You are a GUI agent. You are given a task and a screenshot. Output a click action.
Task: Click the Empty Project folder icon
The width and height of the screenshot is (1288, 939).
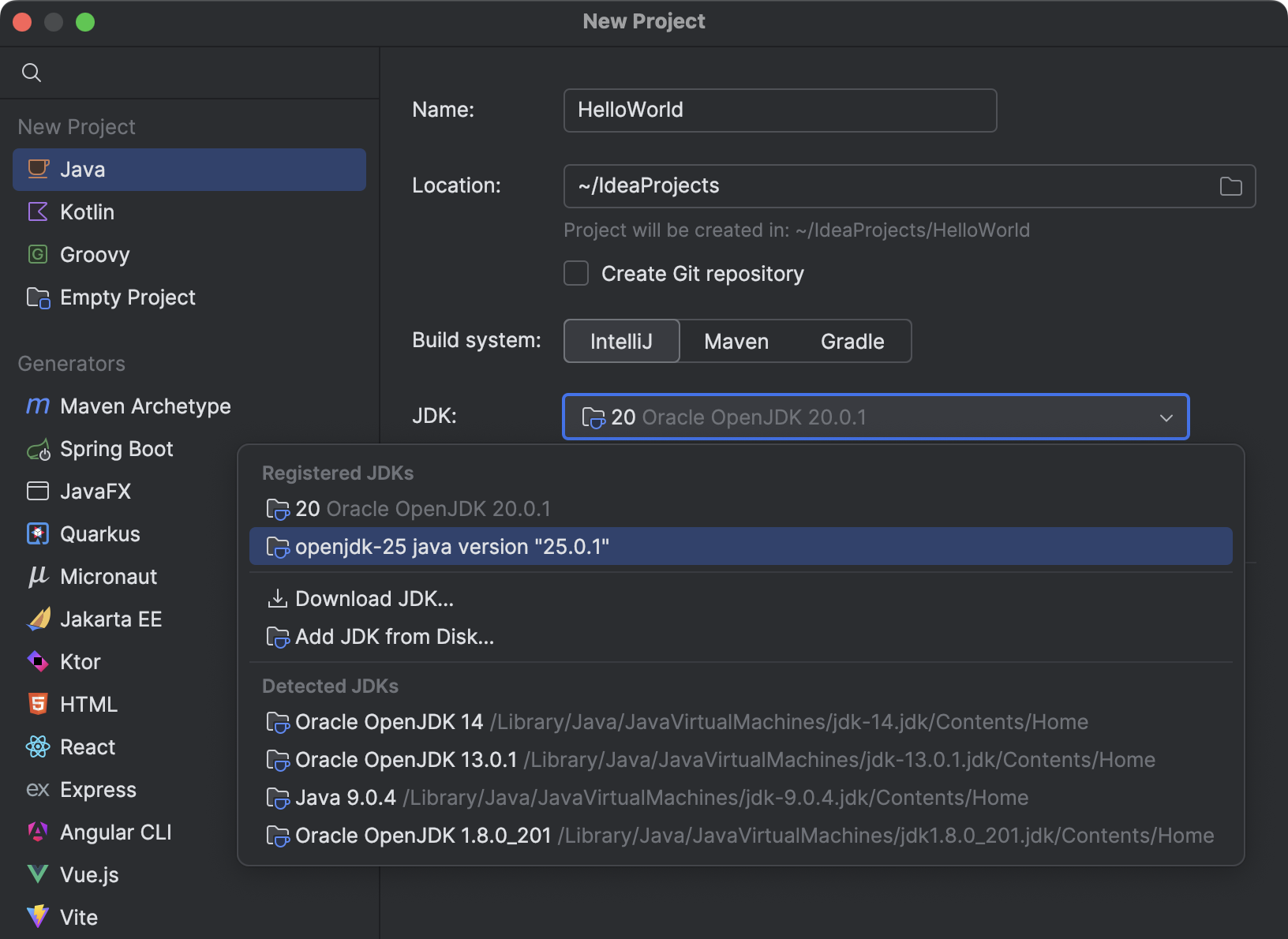click(x=38, y=297)
